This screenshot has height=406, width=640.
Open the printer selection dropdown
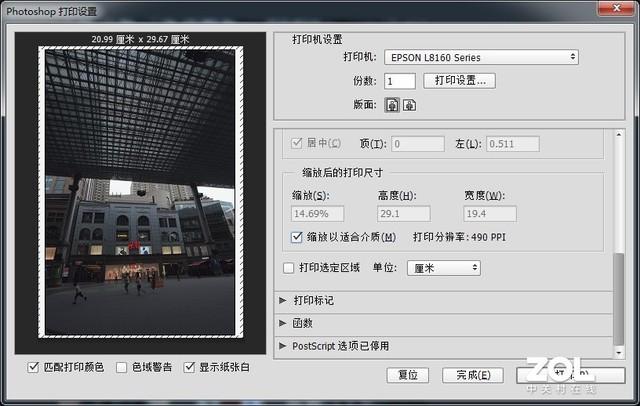[480, 58]
